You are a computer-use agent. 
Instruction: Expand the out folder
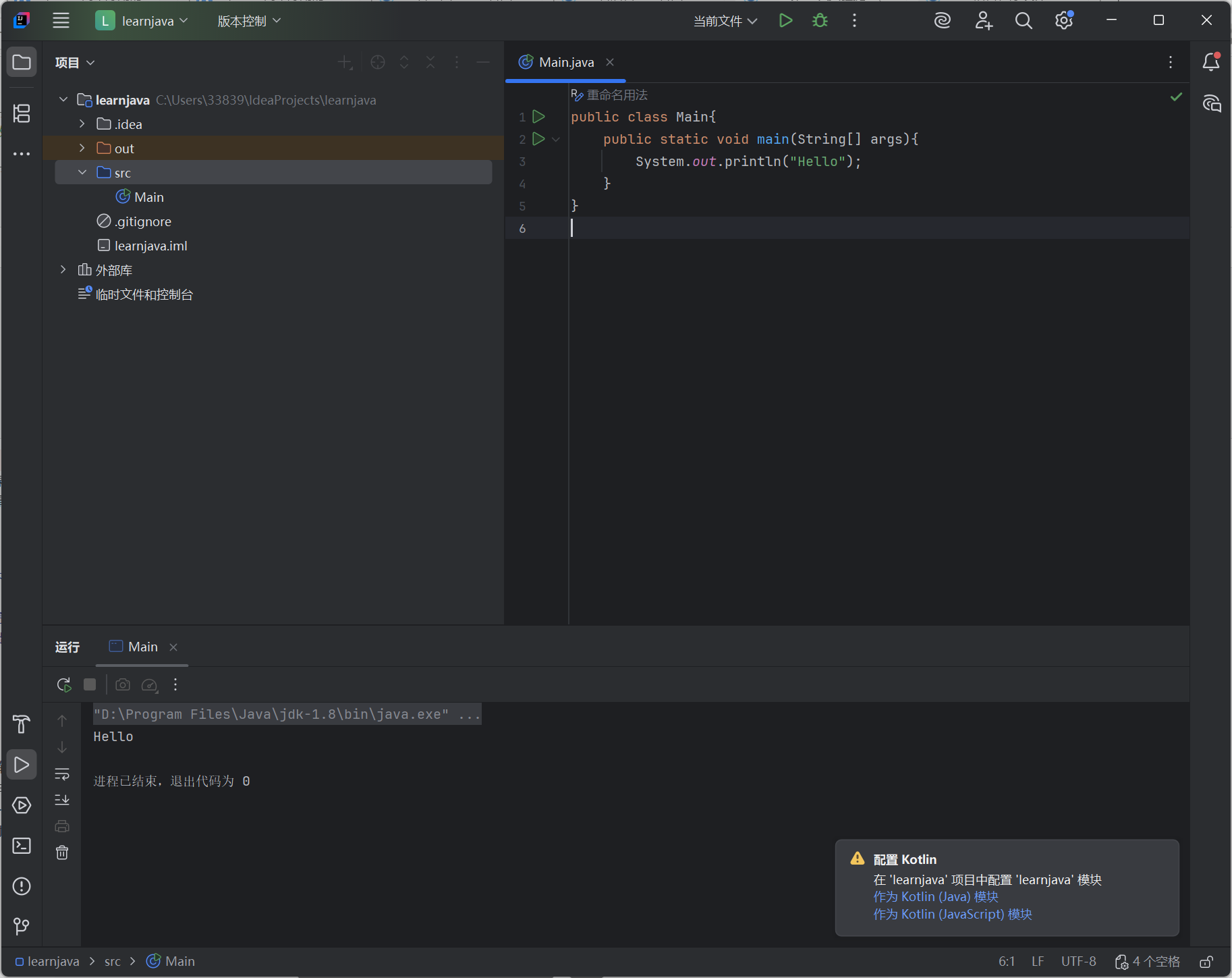pos(82,148)
